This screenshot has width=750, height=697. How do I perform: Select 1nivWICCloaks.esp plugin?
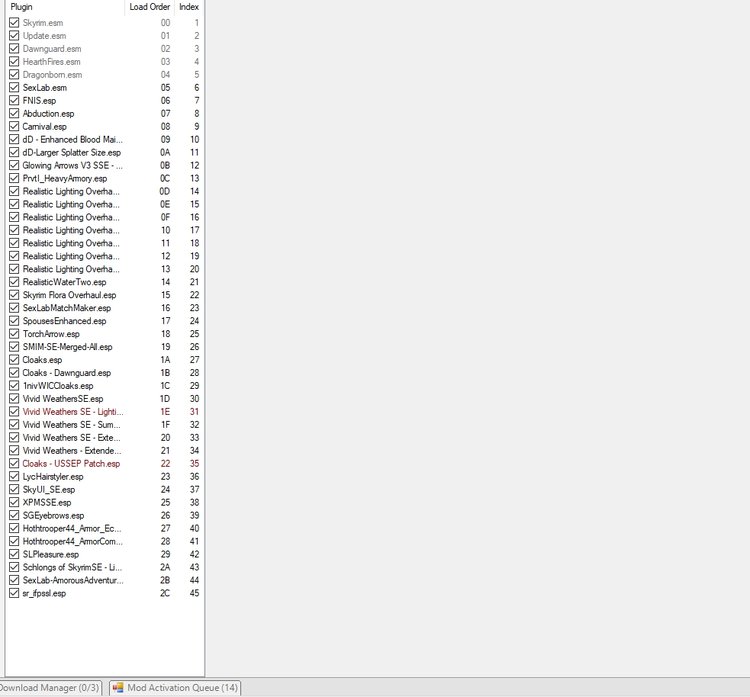click(x=58, y=386)
